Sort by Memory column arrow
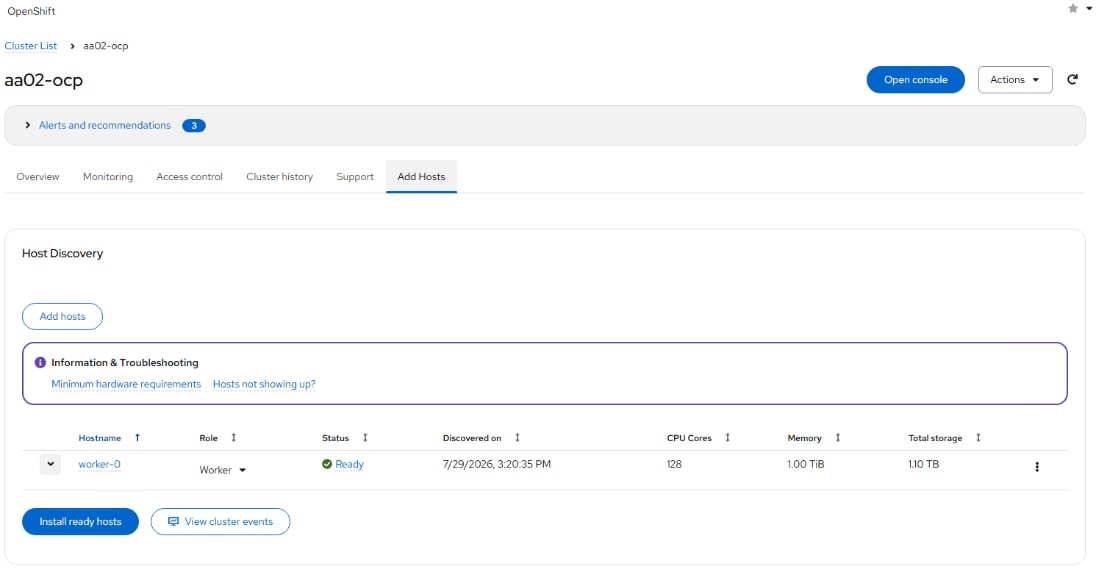This screenshot has height=572, width=1096. 837,438
